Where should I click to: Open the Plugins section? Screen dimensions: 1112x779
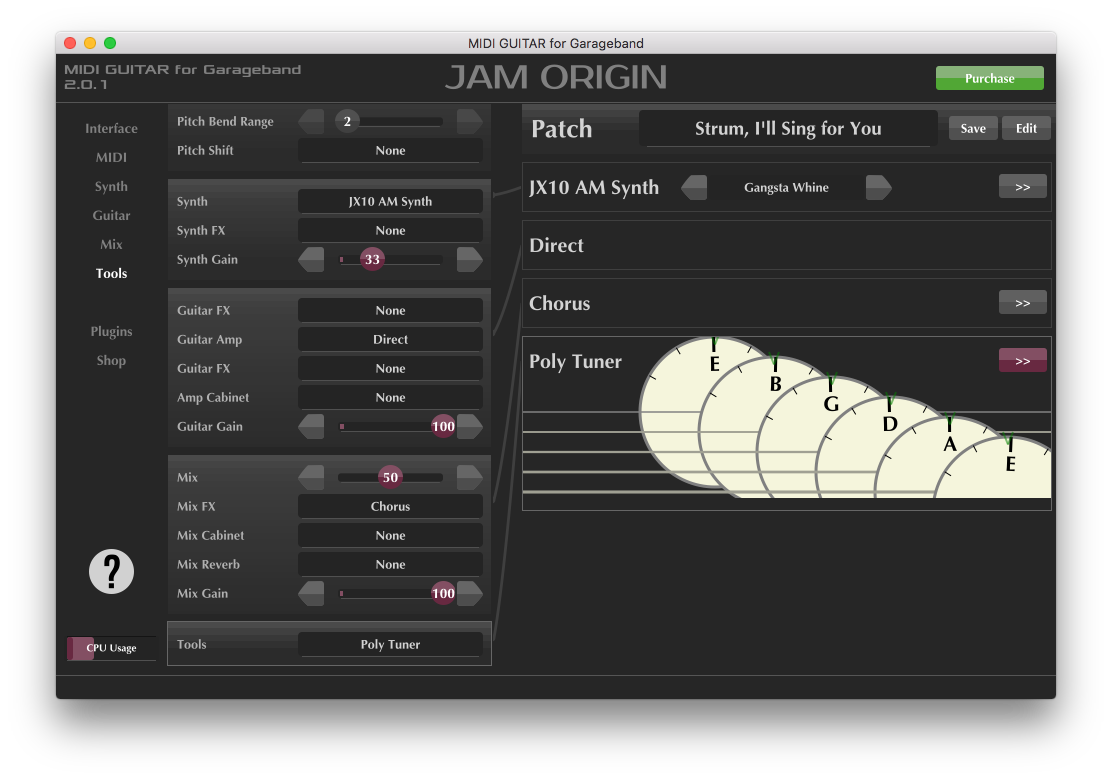click(x=111, y=331)
